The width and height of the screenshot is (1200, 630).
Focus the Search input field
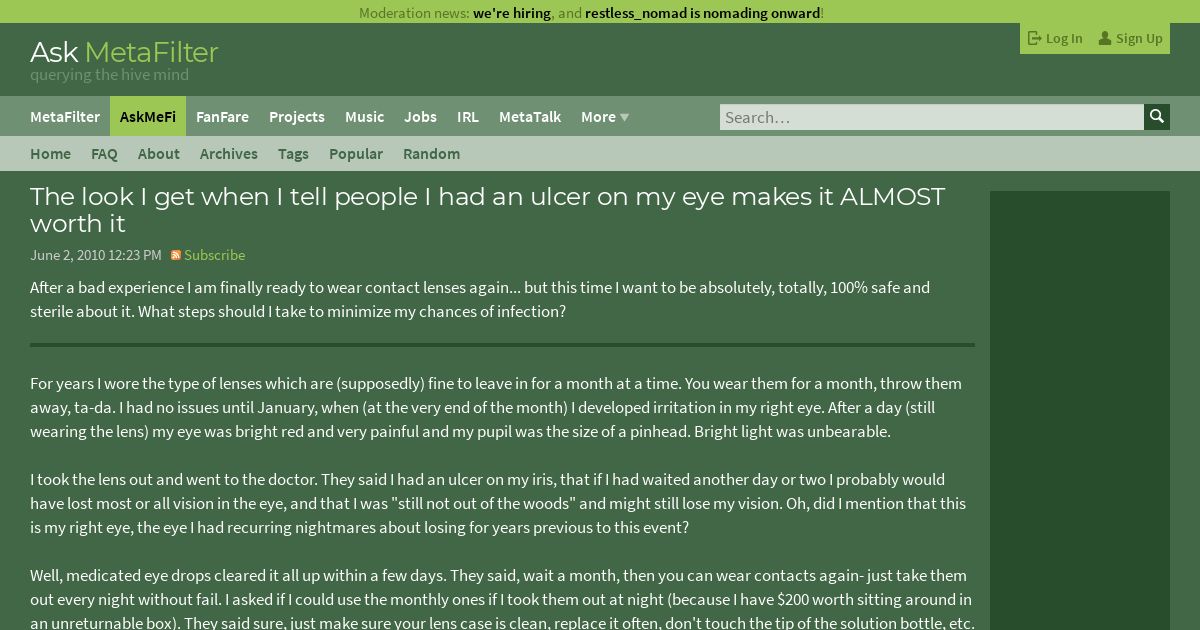coord(932,117)
